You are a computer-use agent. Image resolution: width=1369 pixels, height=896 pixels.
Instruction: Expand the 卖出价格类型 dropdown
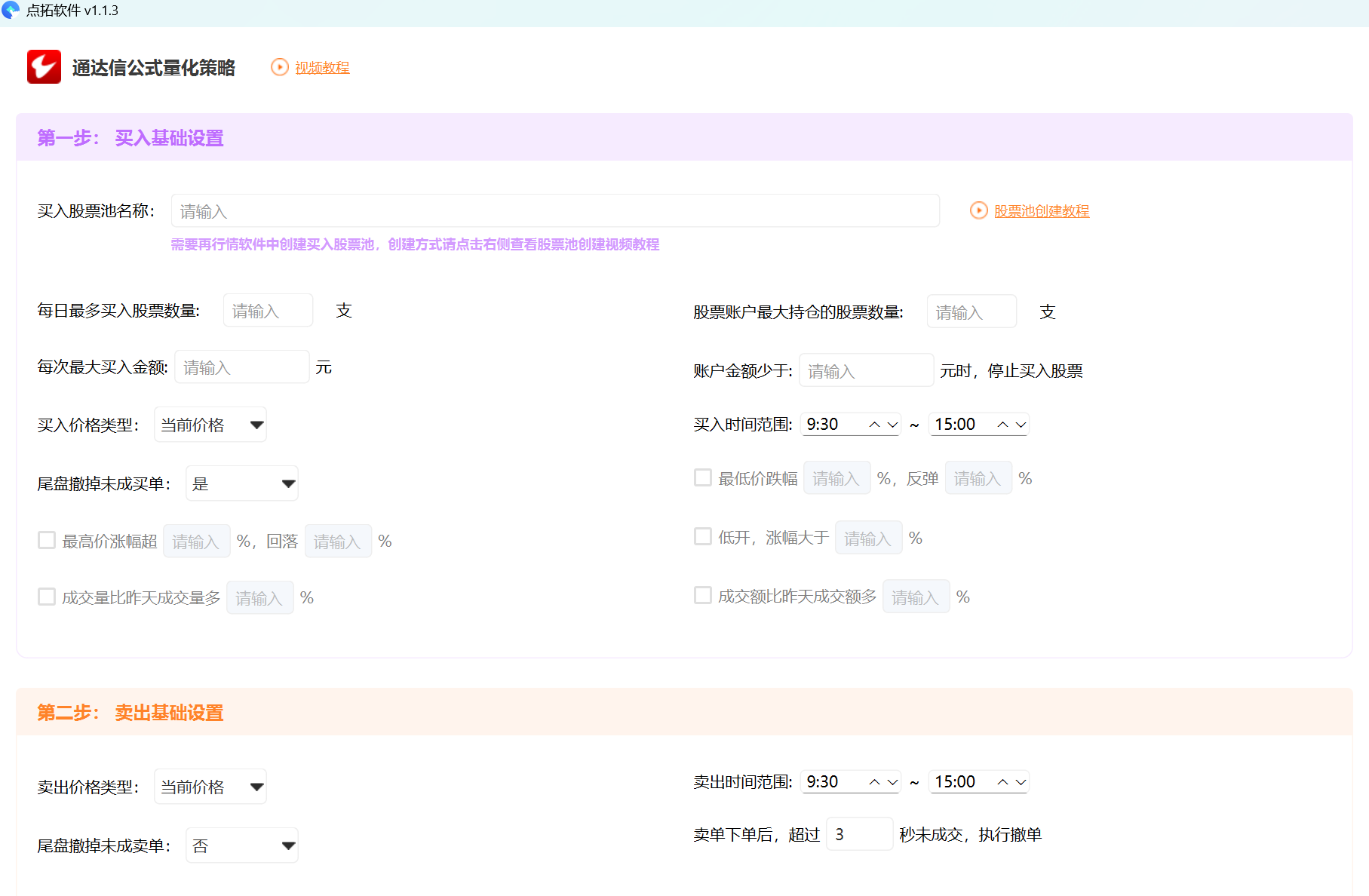pos(210,787)
